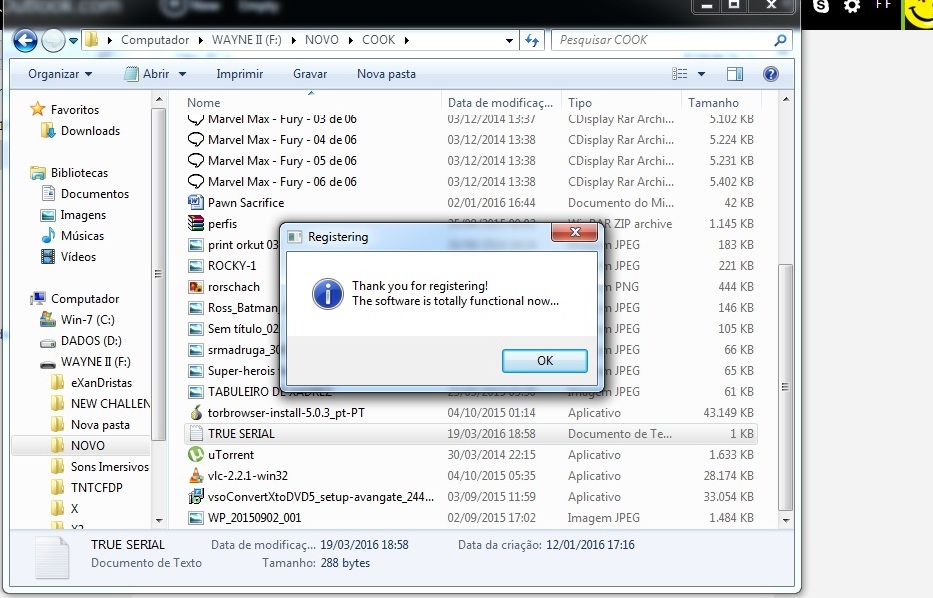The width and height of the screenshot is (933, 598).
Task: Click the torbrowser-install-5.0.3 installer icon
Action: point(196,412)
